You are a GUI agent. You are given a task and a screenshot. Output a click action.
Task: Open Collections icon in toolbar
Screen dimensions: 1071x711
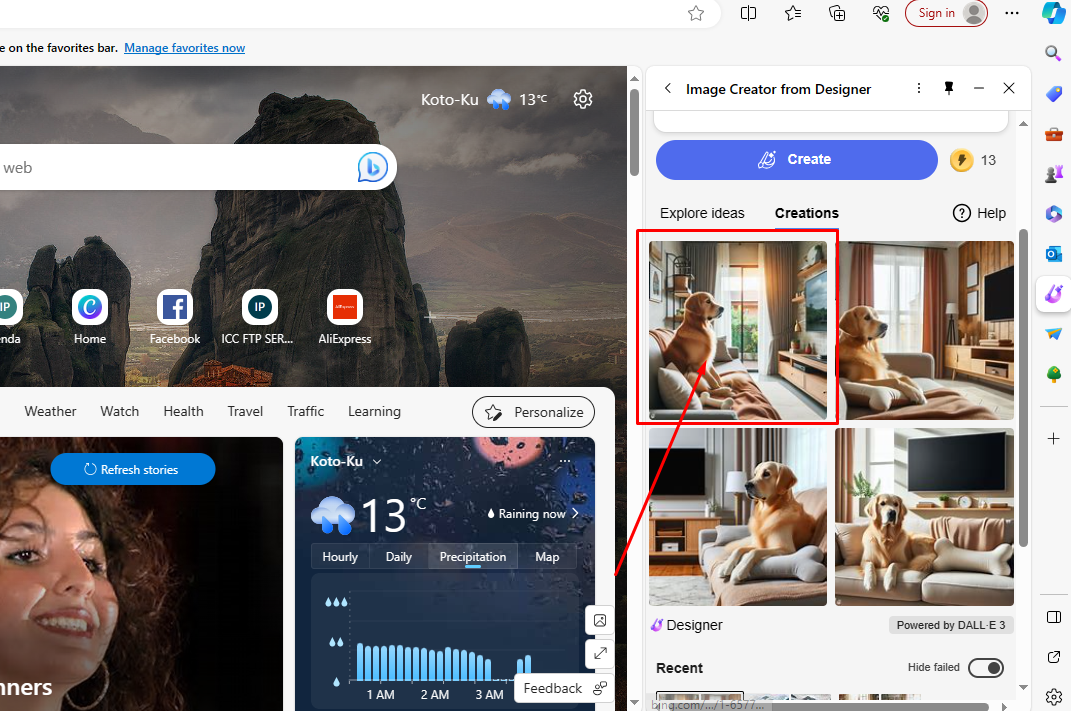point(837,13)
